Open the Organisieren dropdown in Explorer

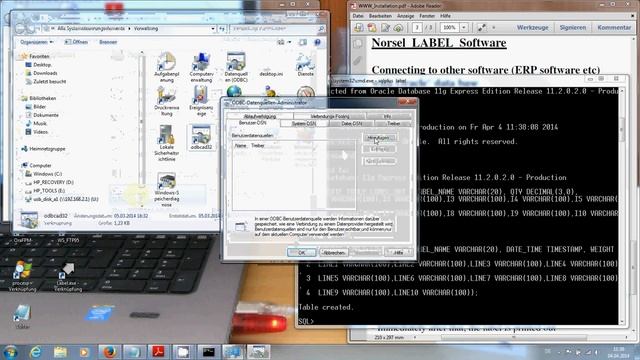pos(37,42)
